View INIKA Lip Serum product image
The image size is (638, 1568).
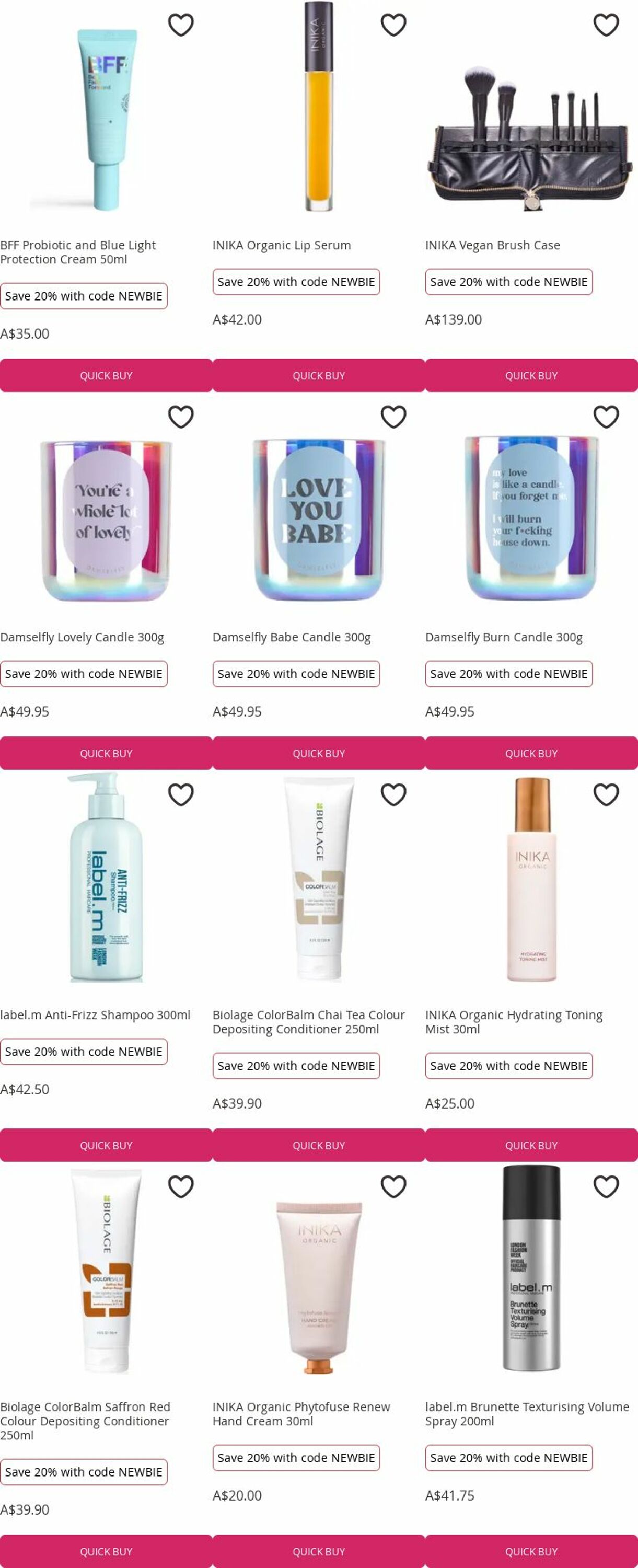[318, 107]
